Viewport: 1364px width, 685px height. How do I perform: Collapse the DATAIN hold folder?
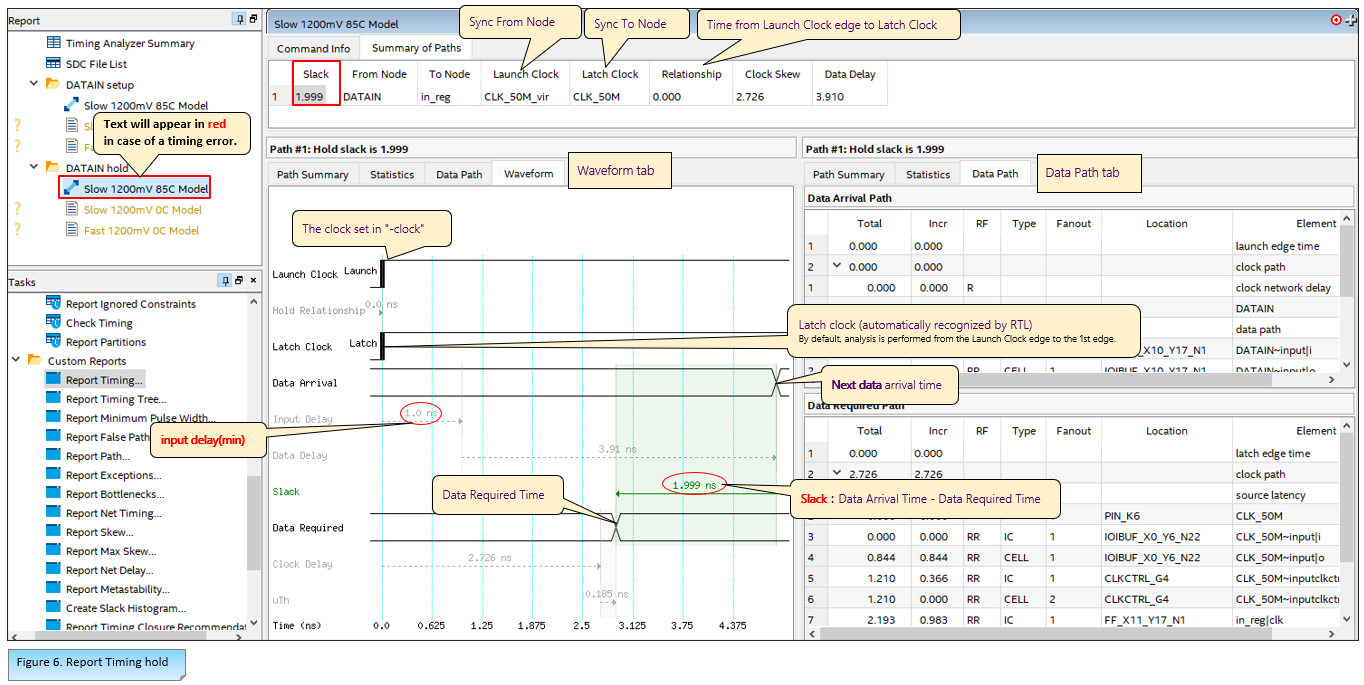[x=34, y=168]
